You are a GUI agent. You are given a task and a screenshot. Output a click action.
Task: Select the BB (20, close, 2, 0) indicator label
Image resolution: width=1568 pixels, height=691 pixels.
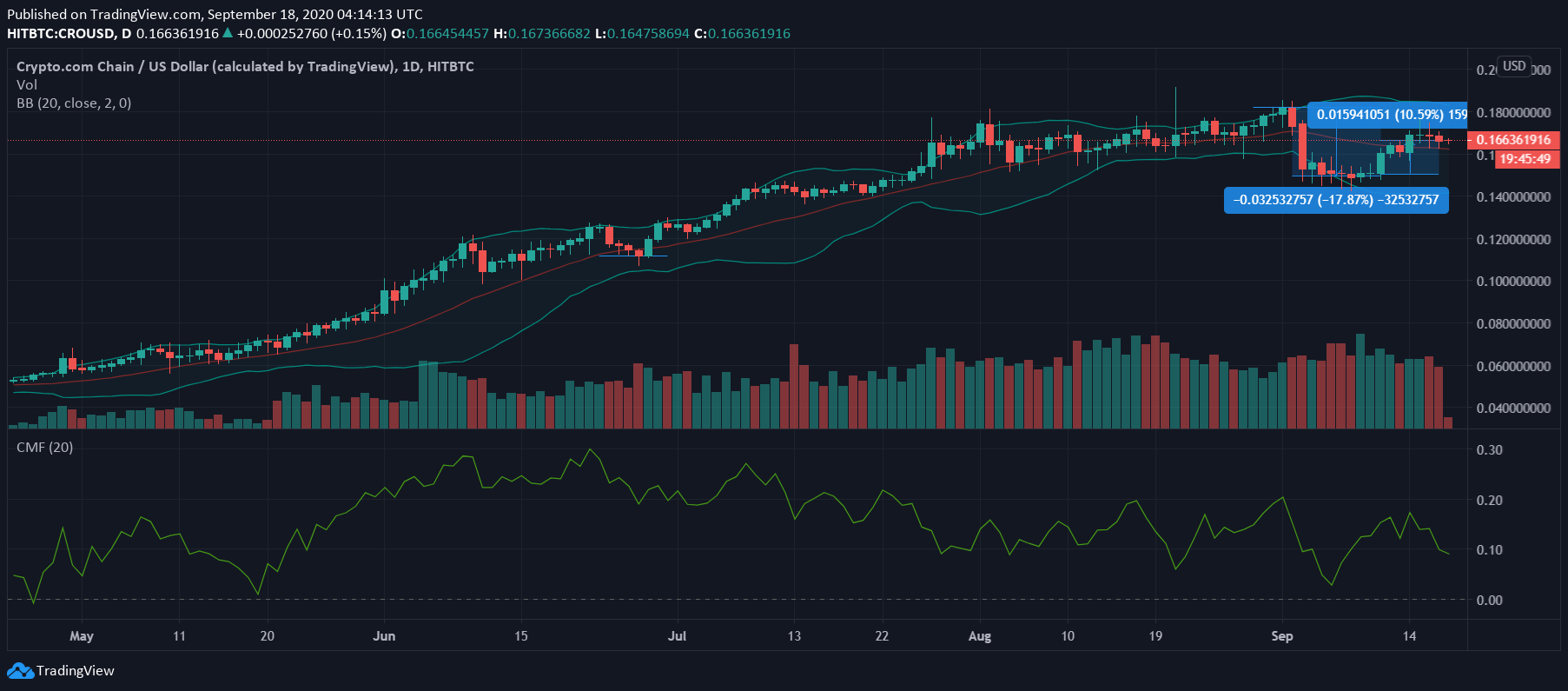coord(74,103)
